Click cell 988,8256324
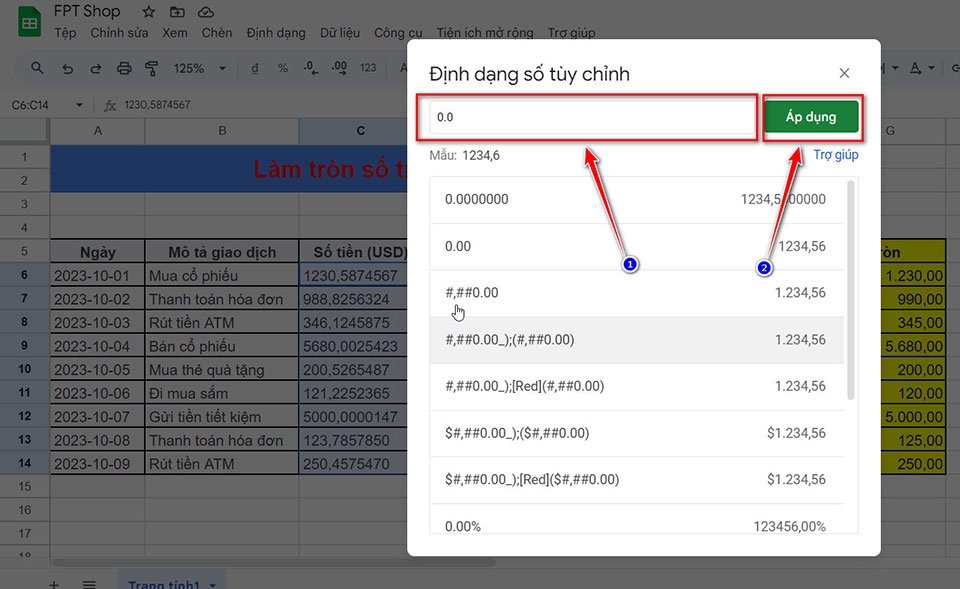The width and height of the screenshot is (960, 589). point(353,299)
